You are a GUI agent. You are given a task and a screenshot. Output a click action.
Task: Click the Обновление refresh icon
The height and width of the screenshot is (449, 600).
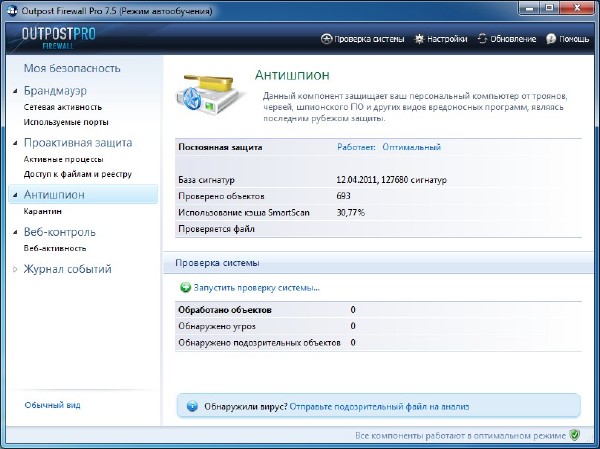484,40
